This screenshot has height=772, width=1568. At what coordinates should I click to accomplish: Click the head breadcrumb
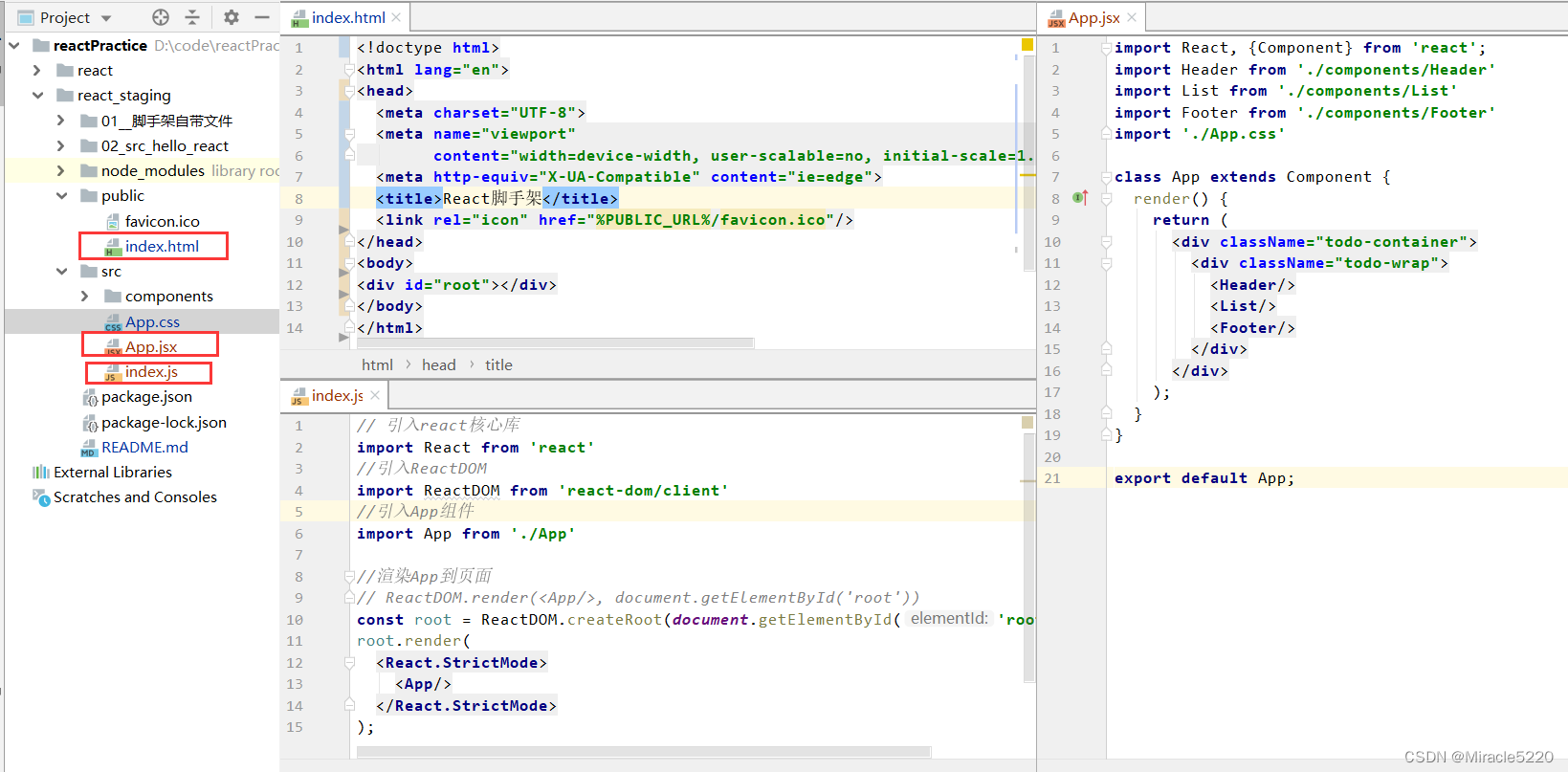[439, 364]
